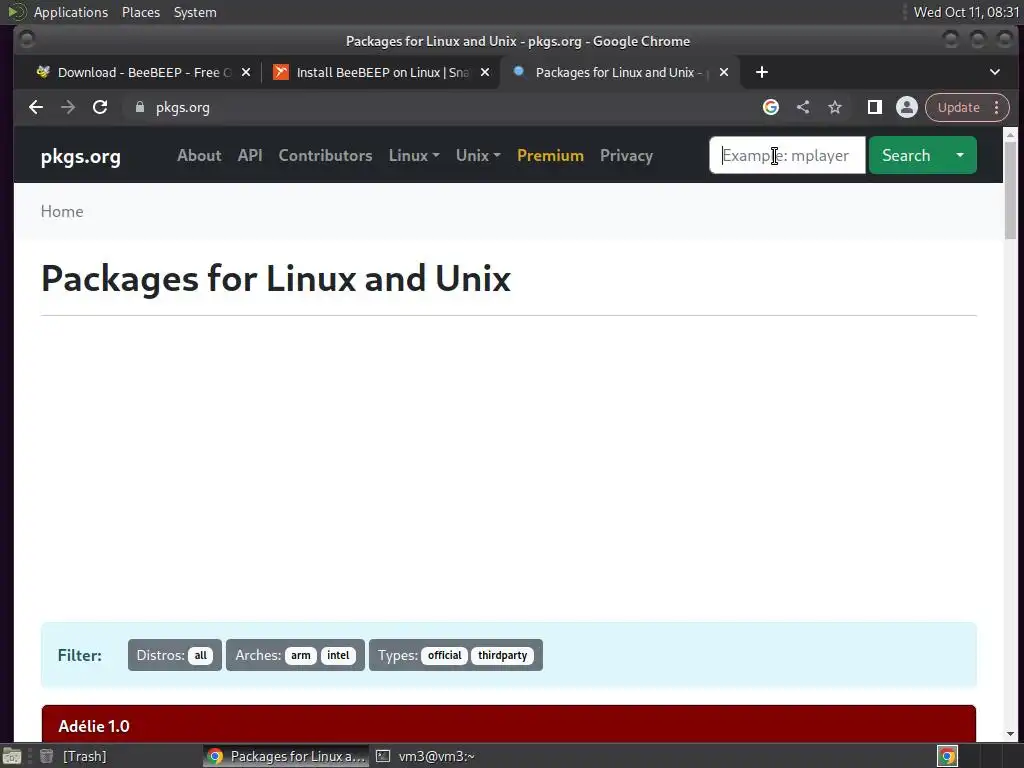Open the Contributors link
Screen dimensions: 1024x768
[x=325, y=155]
